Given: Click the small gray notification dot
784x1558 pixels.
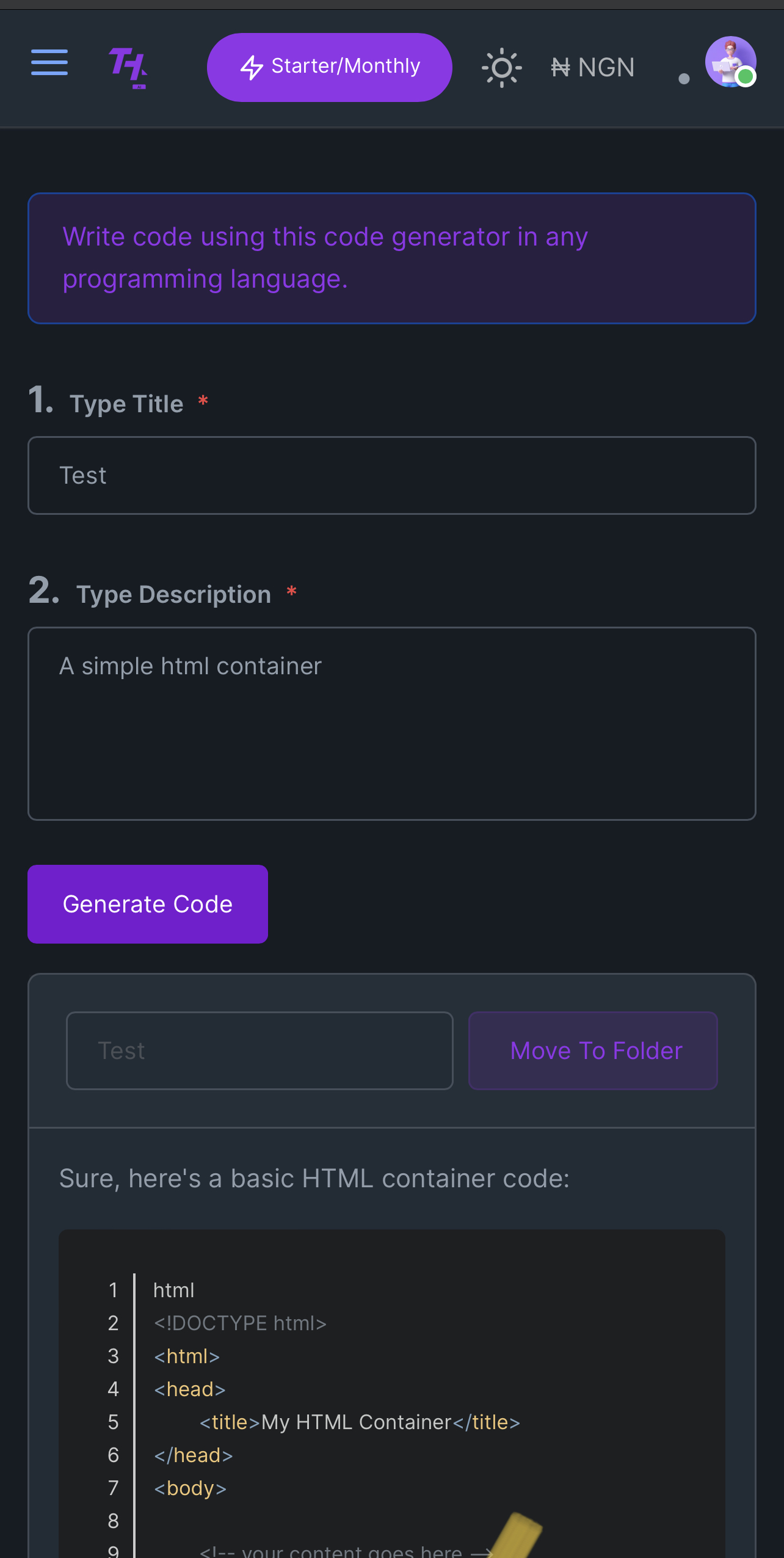Looking at the screenshot, I should 684,79.
